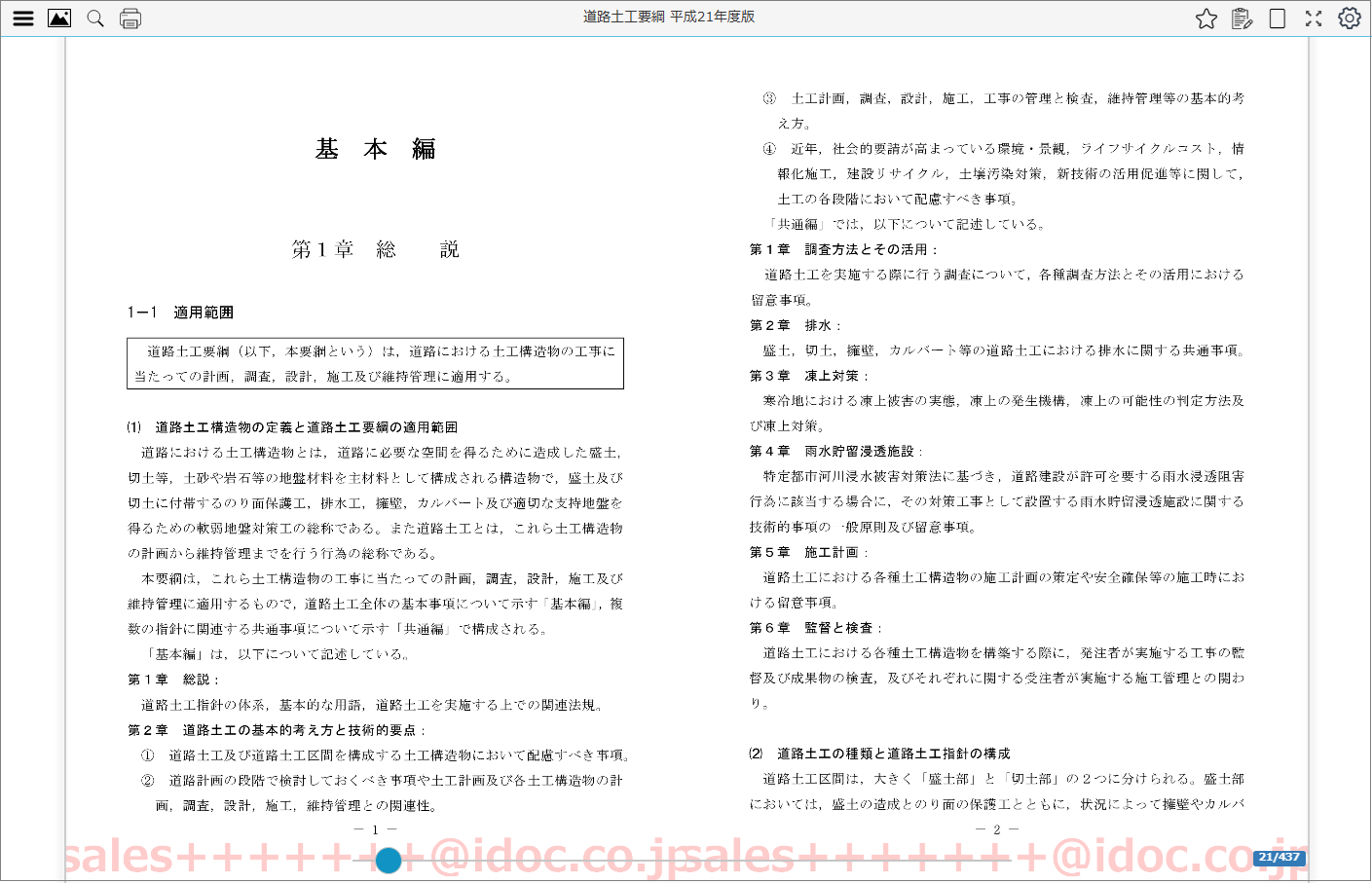Click the section heading 1-1 適用範囲
Image resolution: width=1372 pixels, height=883 pixels.
(x=180, y=313)
